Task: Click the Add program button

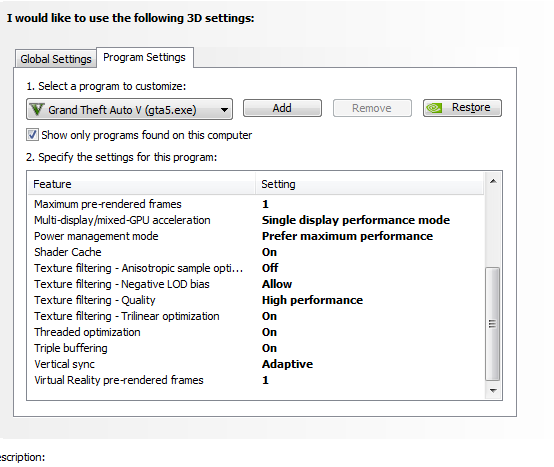Action: click(282, 108)
